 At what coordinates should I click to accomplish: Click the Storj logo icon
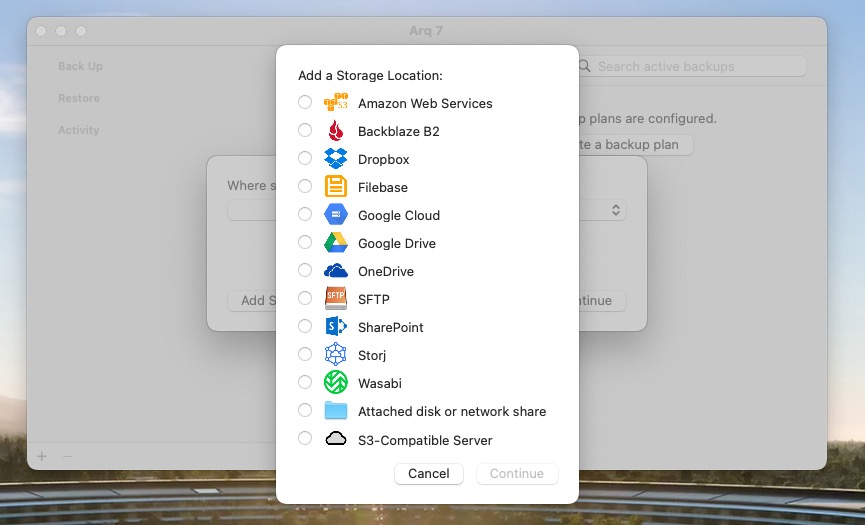[336, 355]
